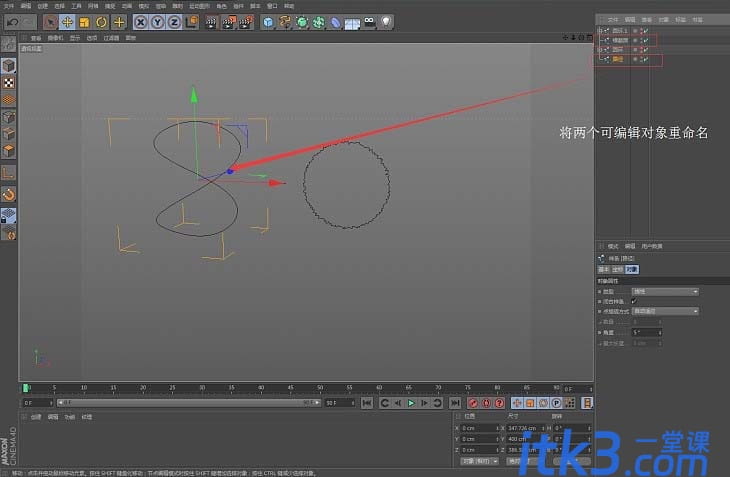730x477 pixels.
Task: Expand the first object in Object Manager
Action: (x=600, y=31)
